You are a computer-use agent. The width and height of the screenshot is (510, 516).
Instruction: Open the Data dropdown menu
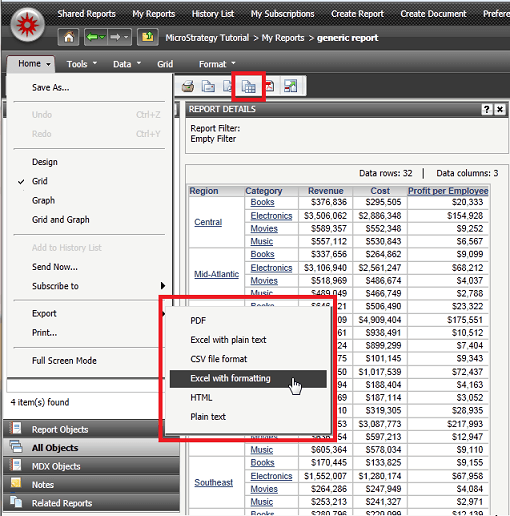click(127, 64)
